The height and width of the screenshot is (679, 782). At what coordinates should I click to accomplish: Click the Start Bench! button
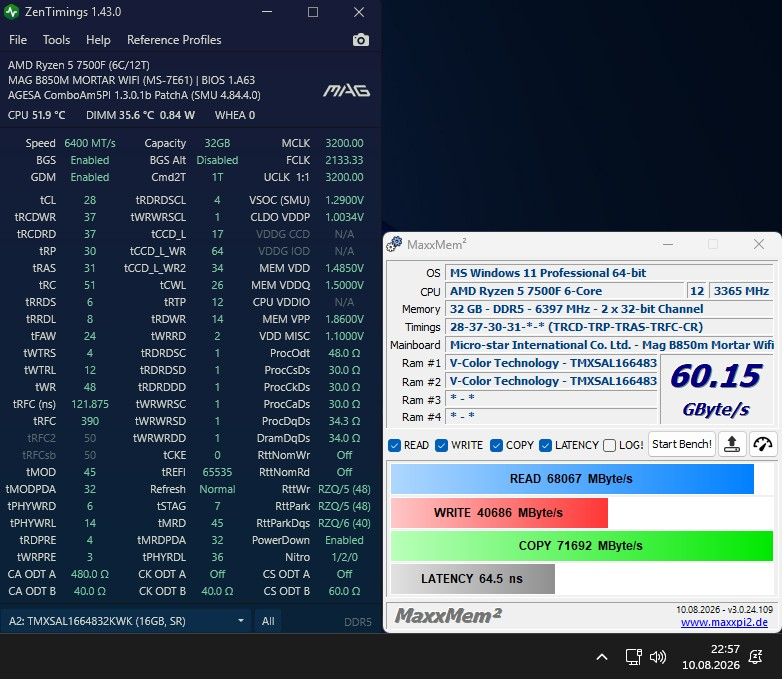tap(682, 444)
